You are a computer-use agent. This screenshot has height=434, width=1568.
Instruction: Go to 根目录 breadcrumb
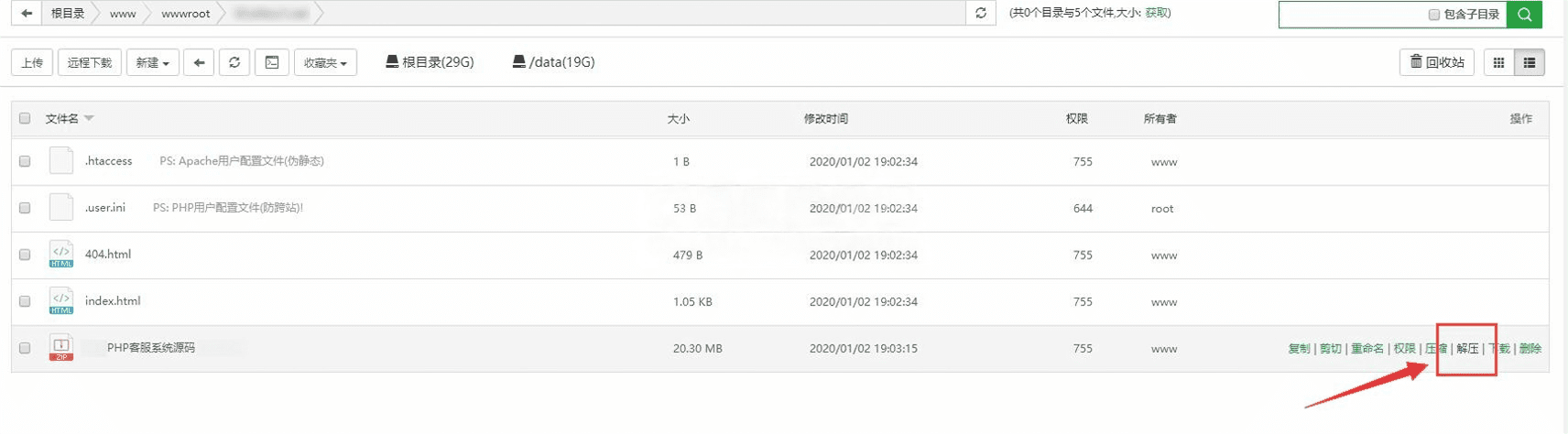click(x=68, y=14)
